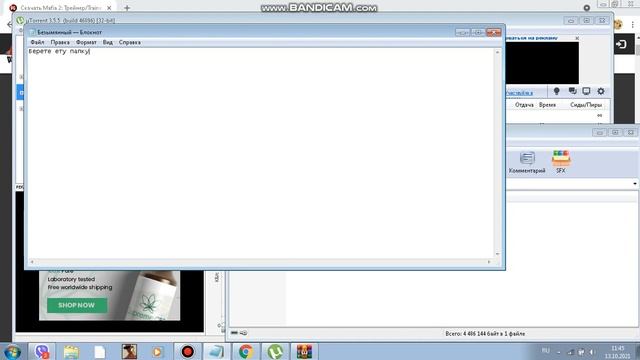Click the volume speaker tray icon
Image resolution: width=640 pixels, height=360 pixels.
tap(591, 352)
